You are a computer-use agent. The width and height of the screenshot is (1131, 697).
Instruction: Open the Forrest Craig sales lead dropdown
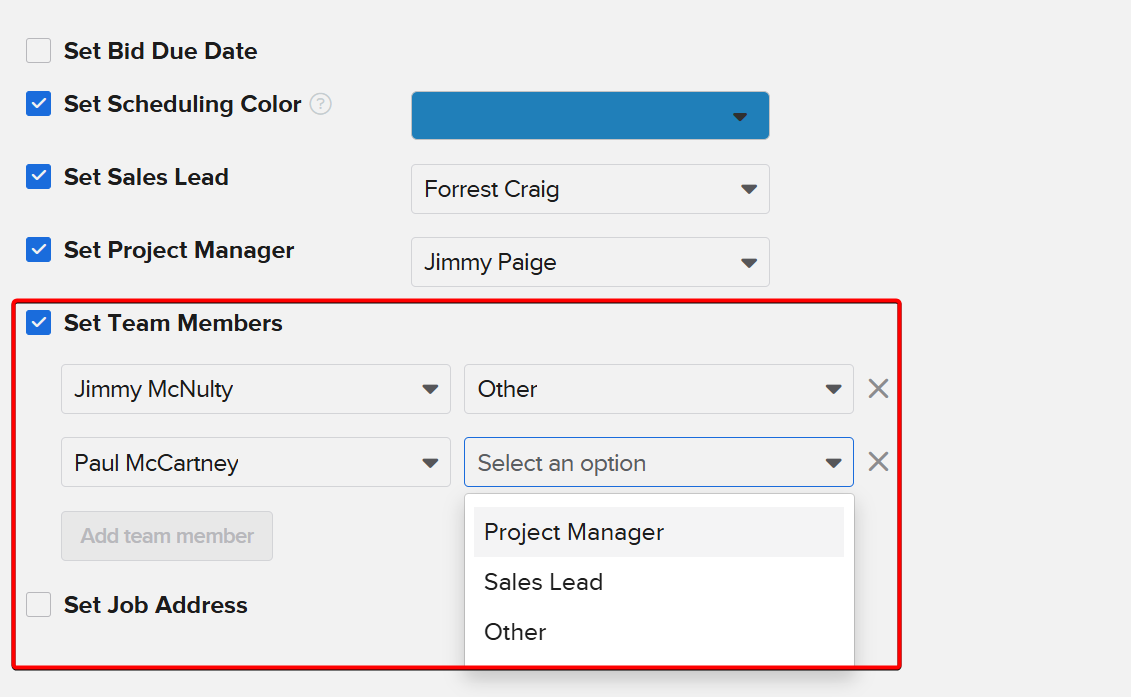point(590,189)
